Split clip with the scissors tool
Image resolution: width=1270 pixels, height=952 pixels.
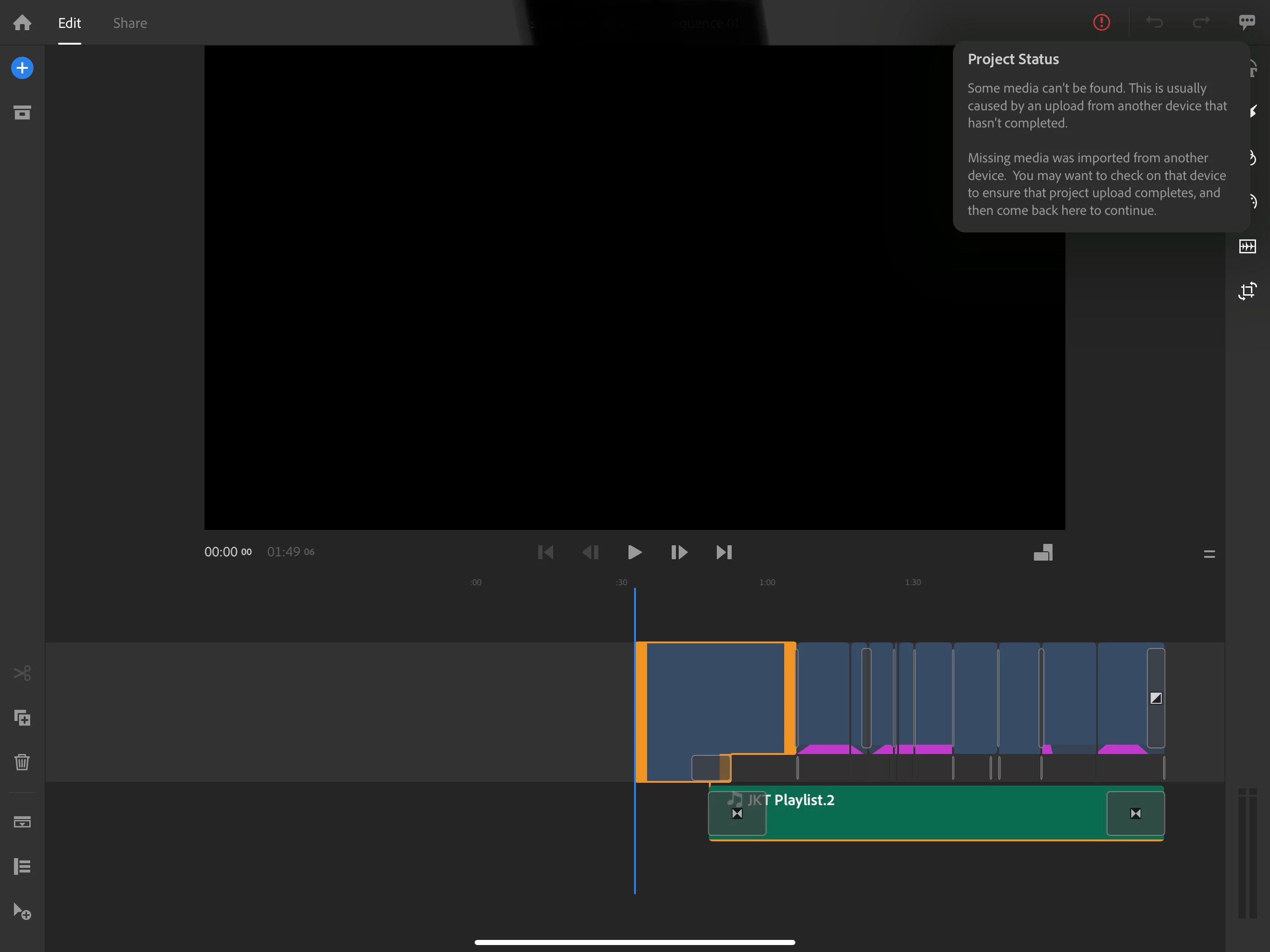(22, 673)
